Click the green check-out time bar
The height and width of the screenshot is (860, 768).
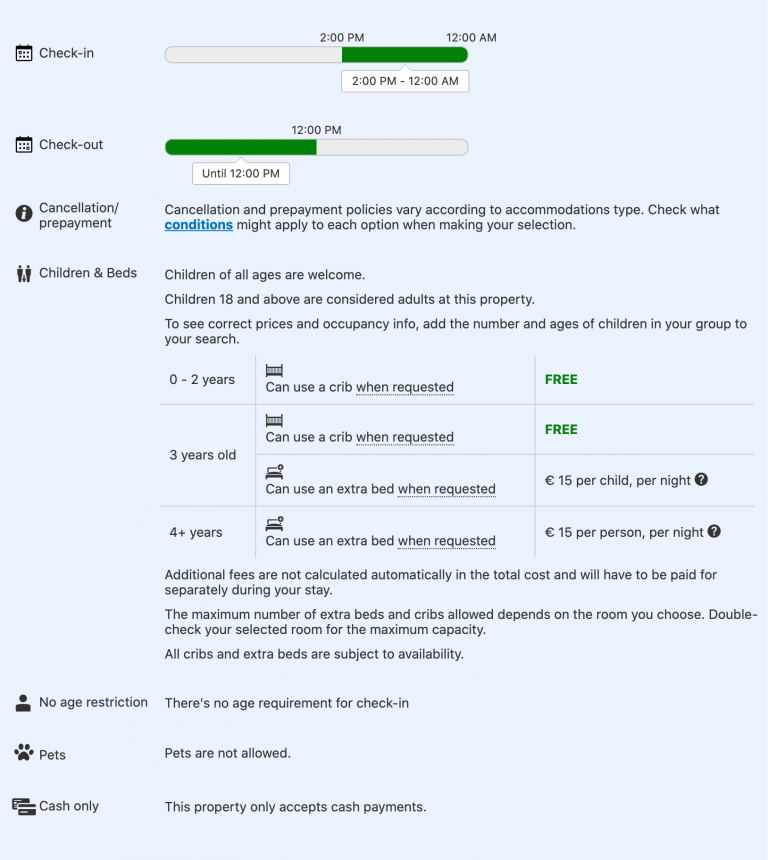click(x=240, y=147)
